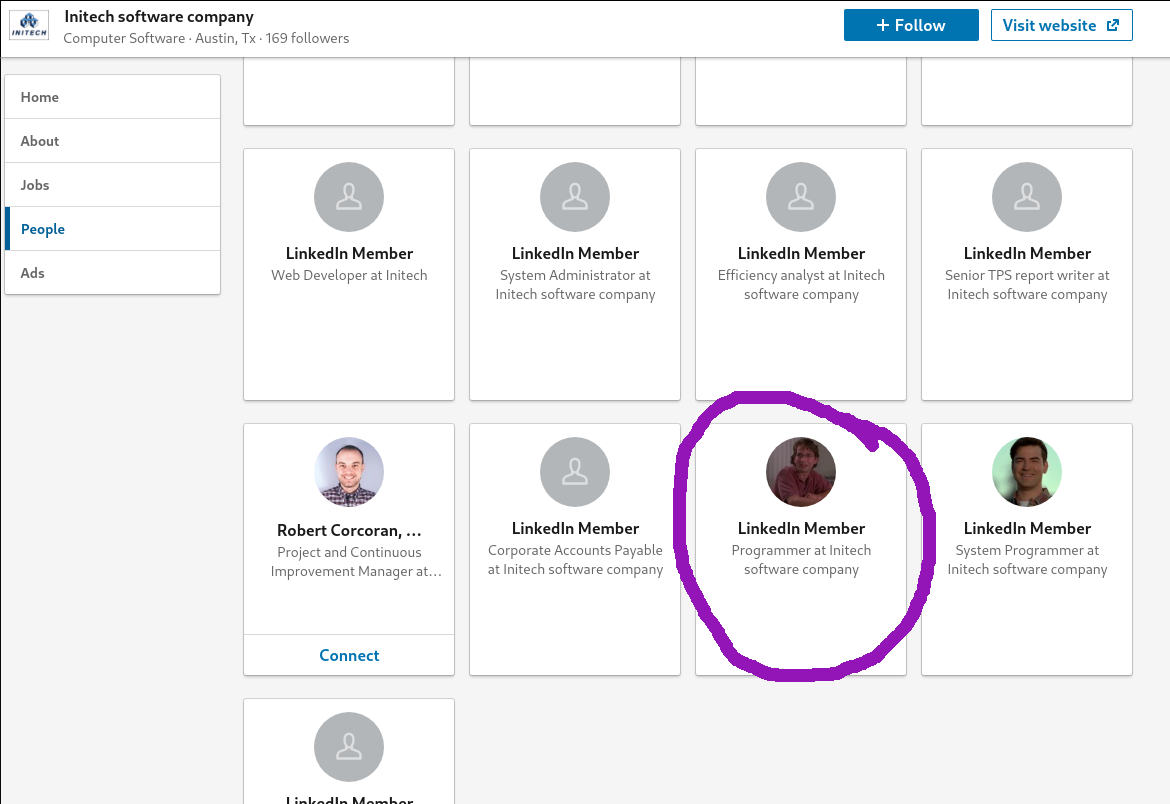Click the Follow button

[x=910, y=26]
